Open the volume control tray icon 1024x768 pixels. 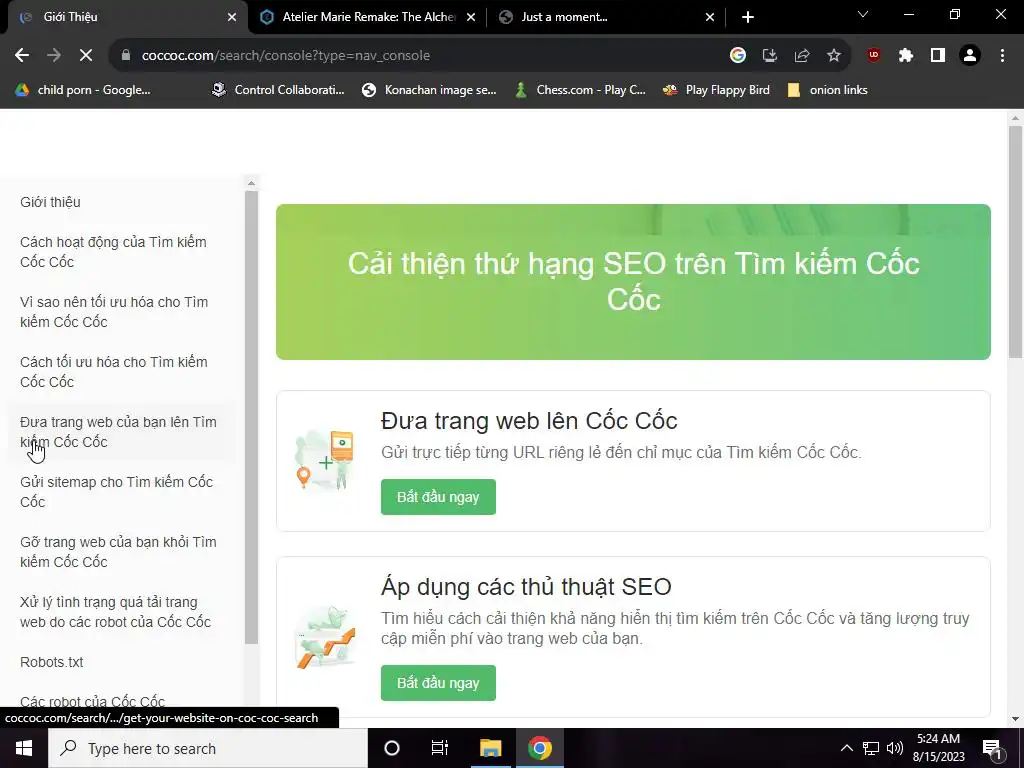(x=895, y=748)
